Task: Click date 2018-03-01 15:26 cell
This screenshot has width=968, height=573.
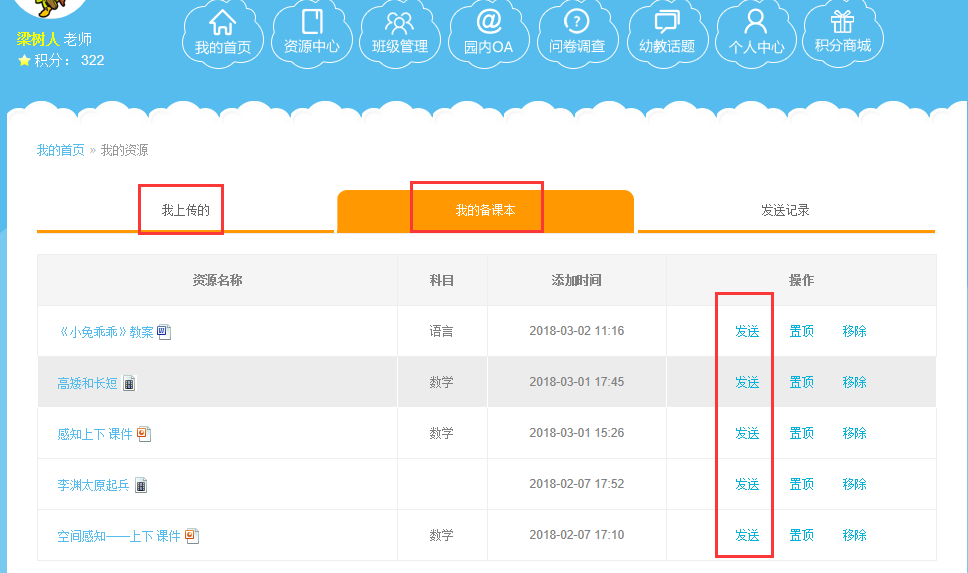Action: (x=577, y=433)
